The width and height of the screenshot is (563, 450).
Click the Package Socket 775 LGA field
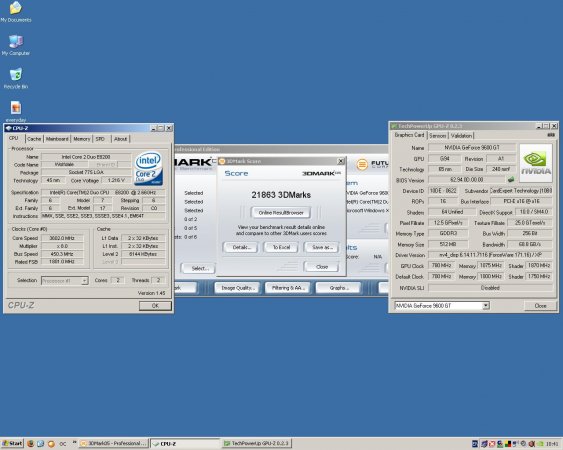pyautogui.click(x=86, y=172)
